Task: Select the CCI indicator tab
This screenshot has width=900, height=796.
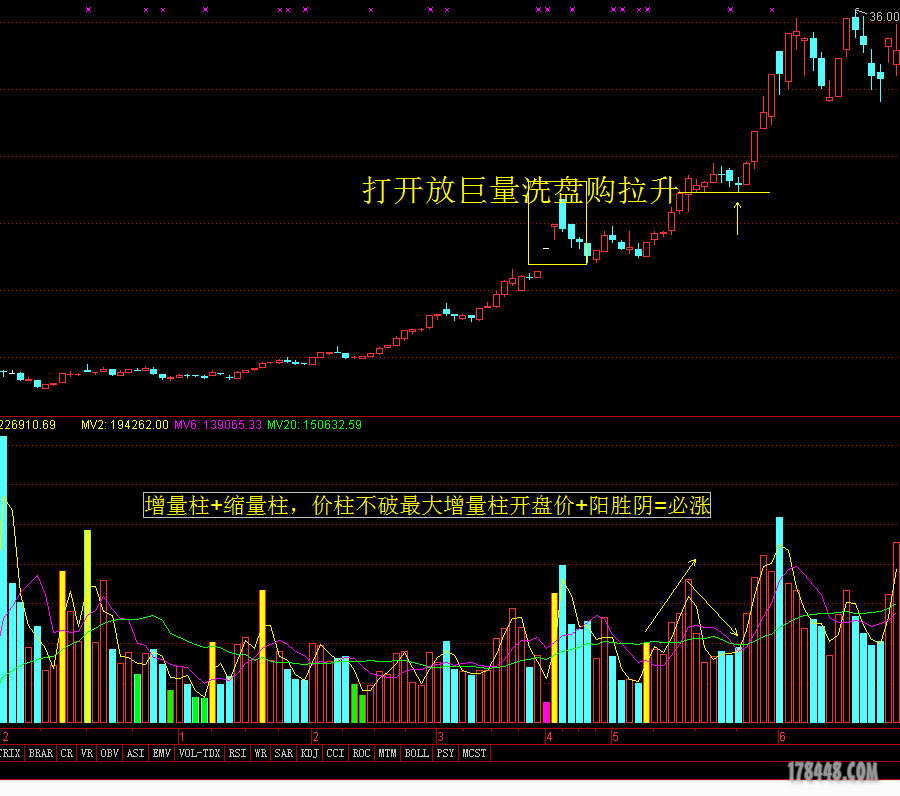Action: (335, 753)
